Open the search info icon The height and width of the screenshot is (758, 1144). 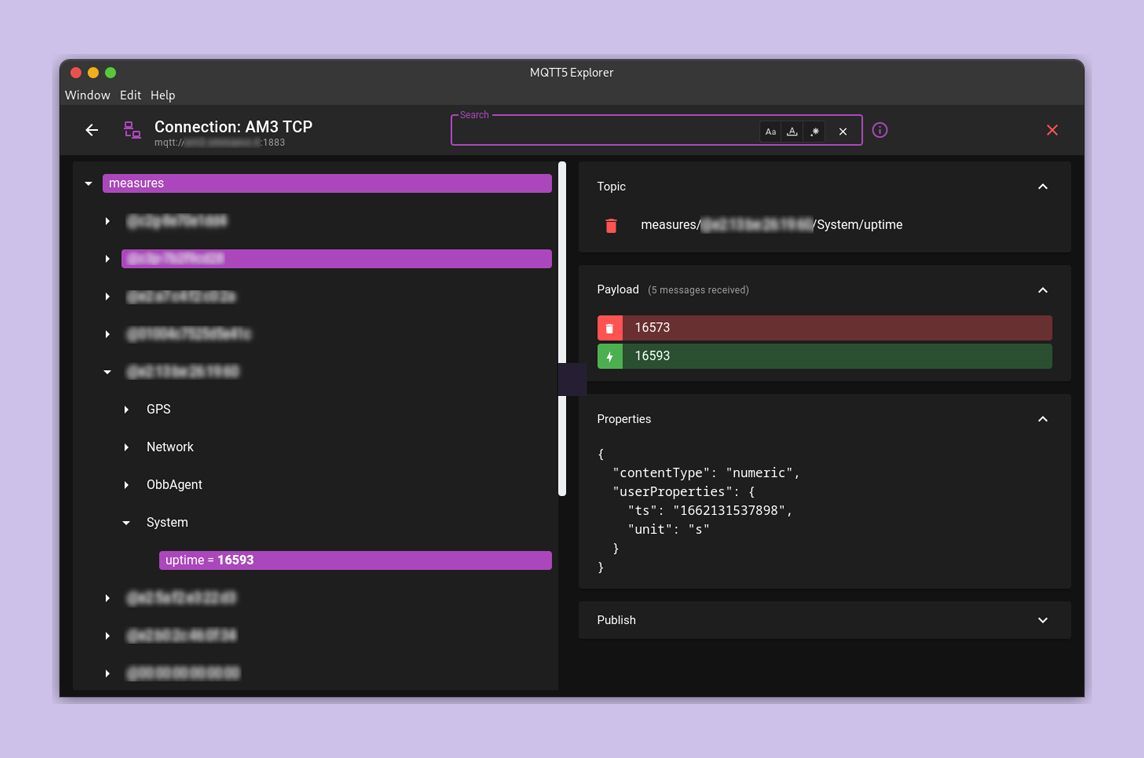coord(880,130)
